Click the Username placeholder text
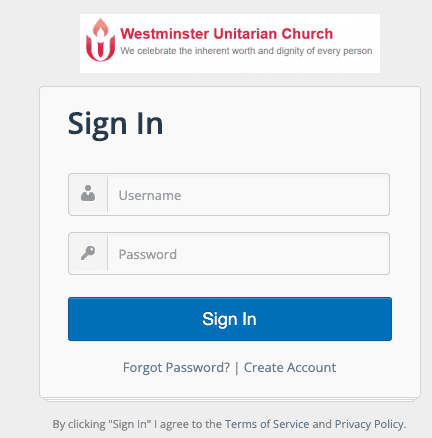Screen dimensions: 432x438 150,195
